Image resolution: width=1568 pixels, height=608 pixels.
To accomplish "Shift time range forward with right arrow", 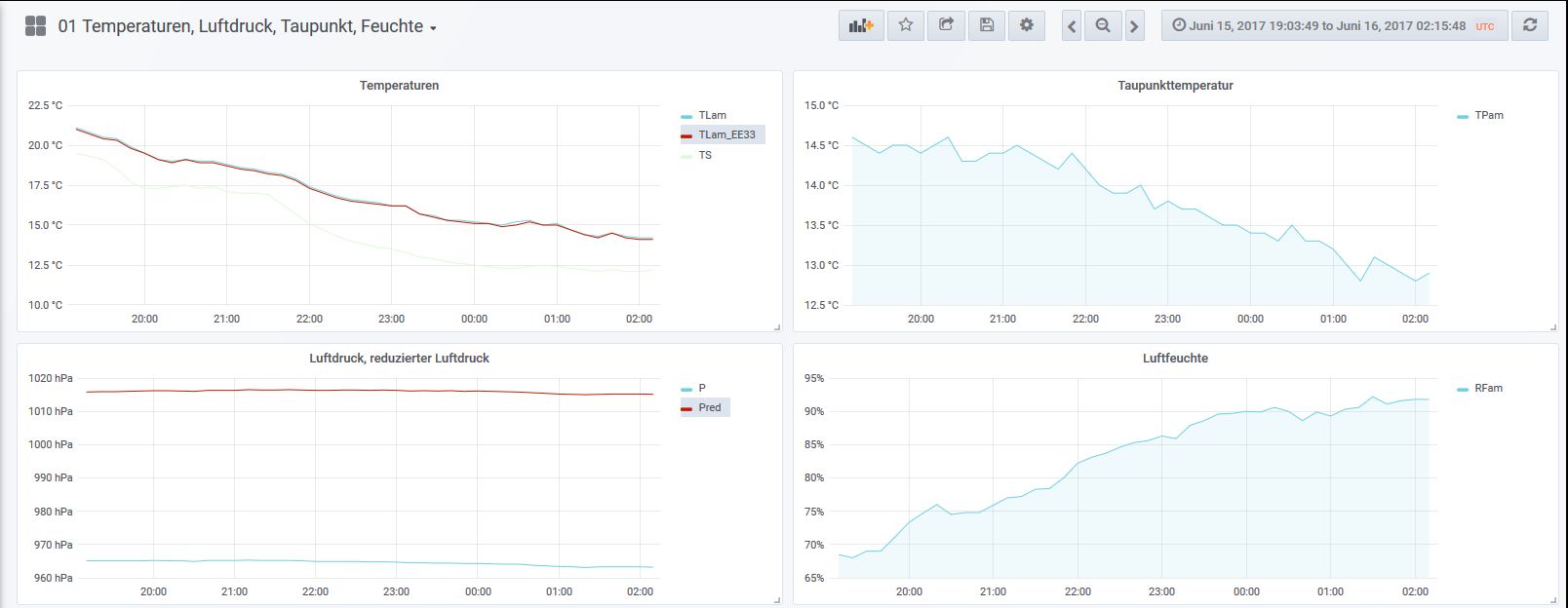I will [x=1134, y=26].
